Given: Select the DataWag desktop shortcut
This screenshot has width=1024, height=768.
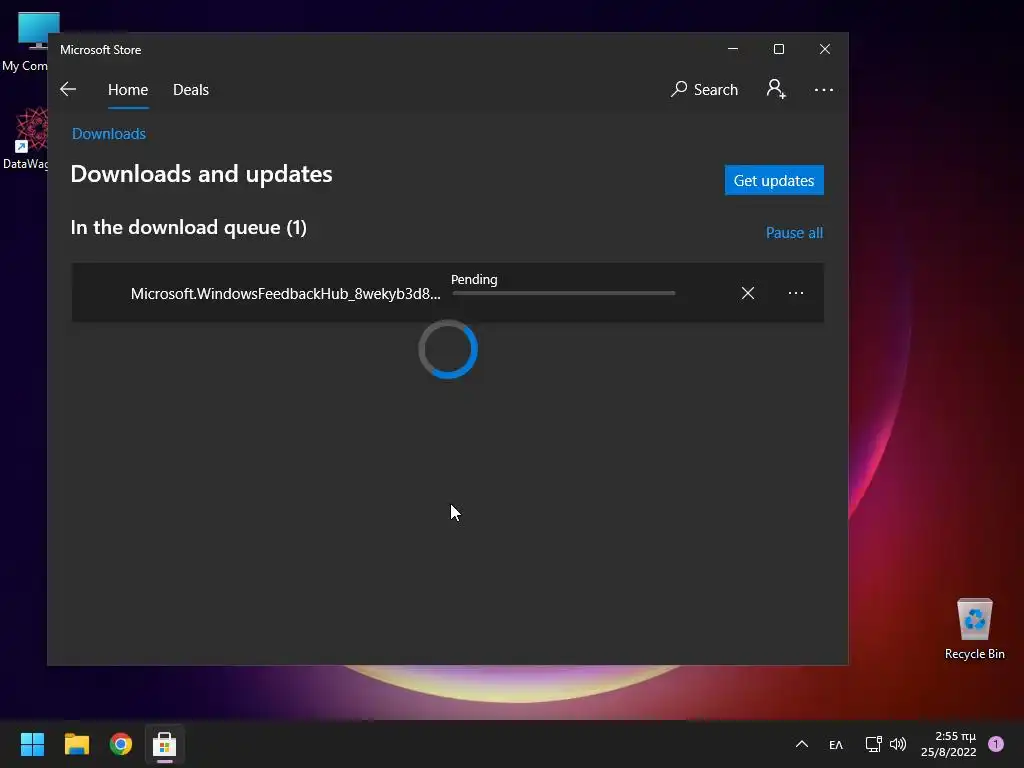Looking at the screenshot, I should click(x=25, y=138).
